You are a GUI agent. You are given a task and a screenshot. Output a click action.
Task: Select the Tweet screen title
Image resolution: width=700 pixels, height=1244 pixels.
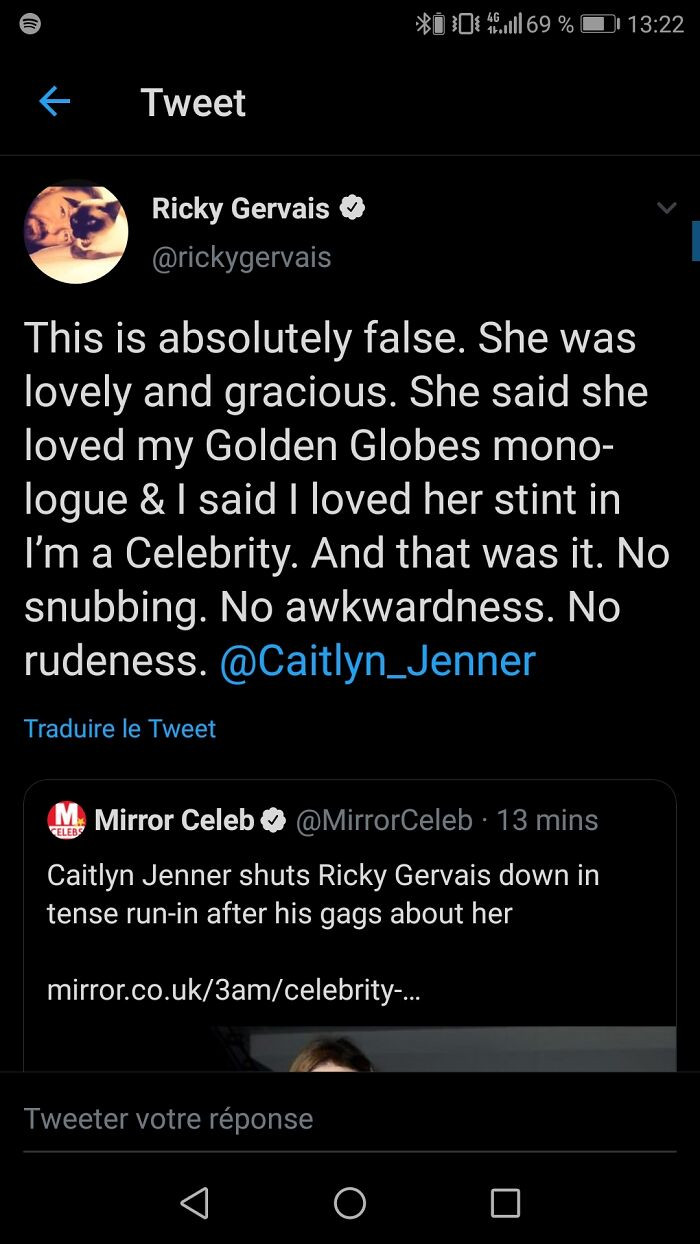click(x=193, y=101)
